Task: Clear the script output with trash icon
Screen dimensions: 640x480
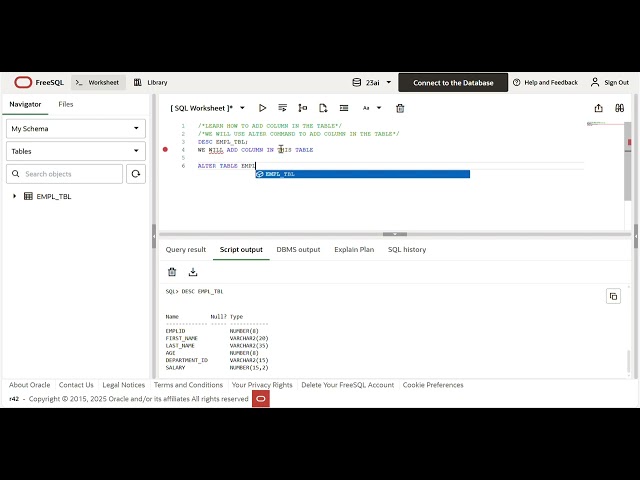Action: point(172,272)
